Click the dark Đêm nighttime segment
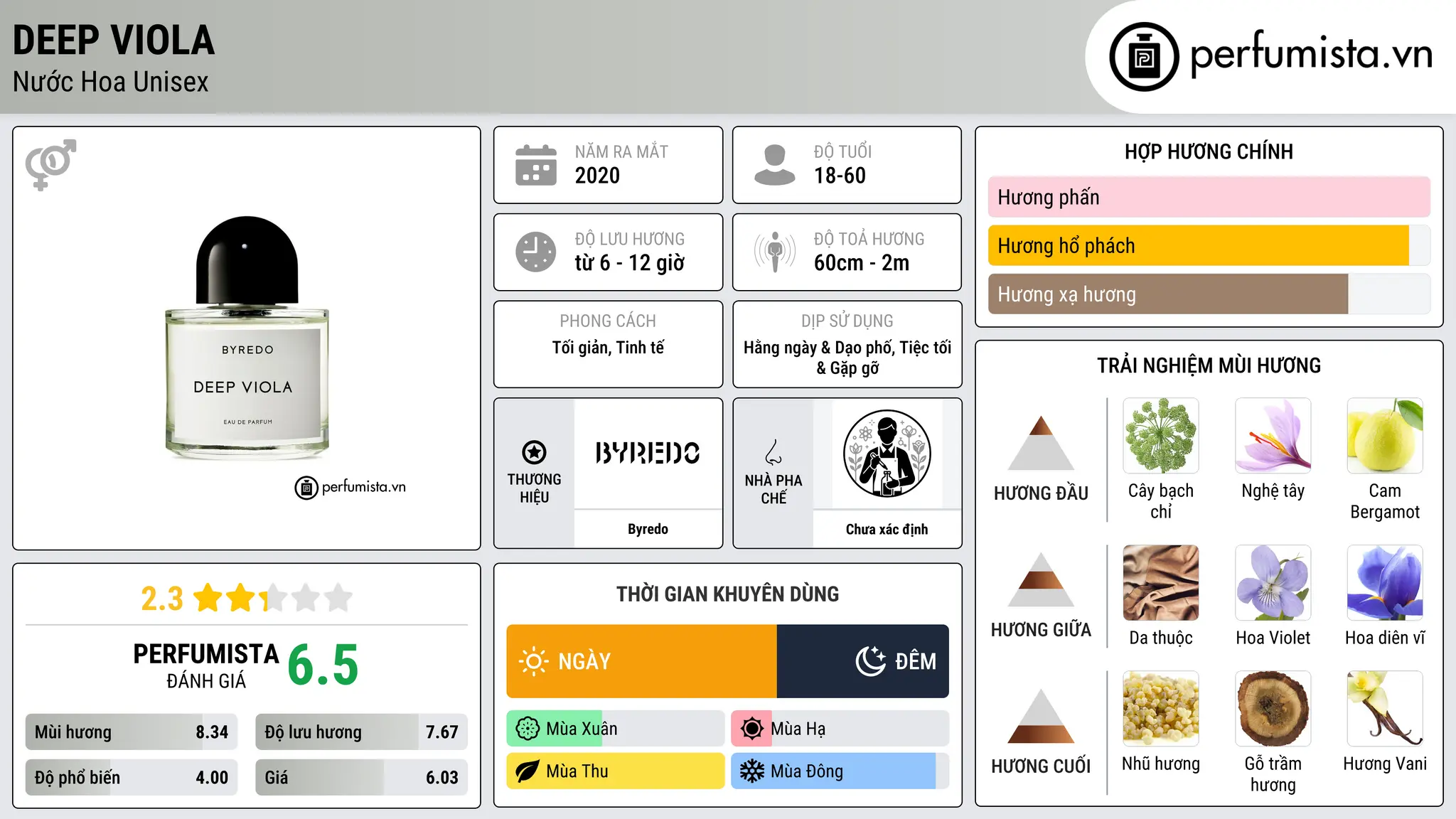Screen dimensions: 1456x819 [863, 661]
